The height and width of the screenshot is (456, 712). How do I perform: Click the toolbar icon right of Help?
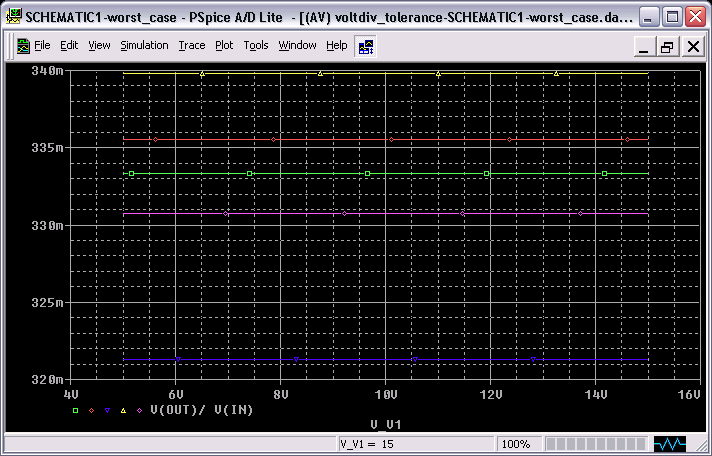click(366, 46)
